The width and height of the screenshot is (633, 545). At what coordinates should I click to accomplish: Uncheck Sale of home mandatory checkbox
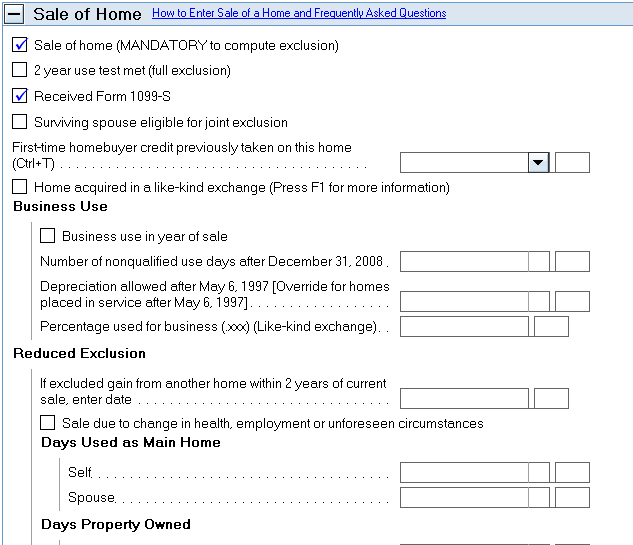coord(20,45)
